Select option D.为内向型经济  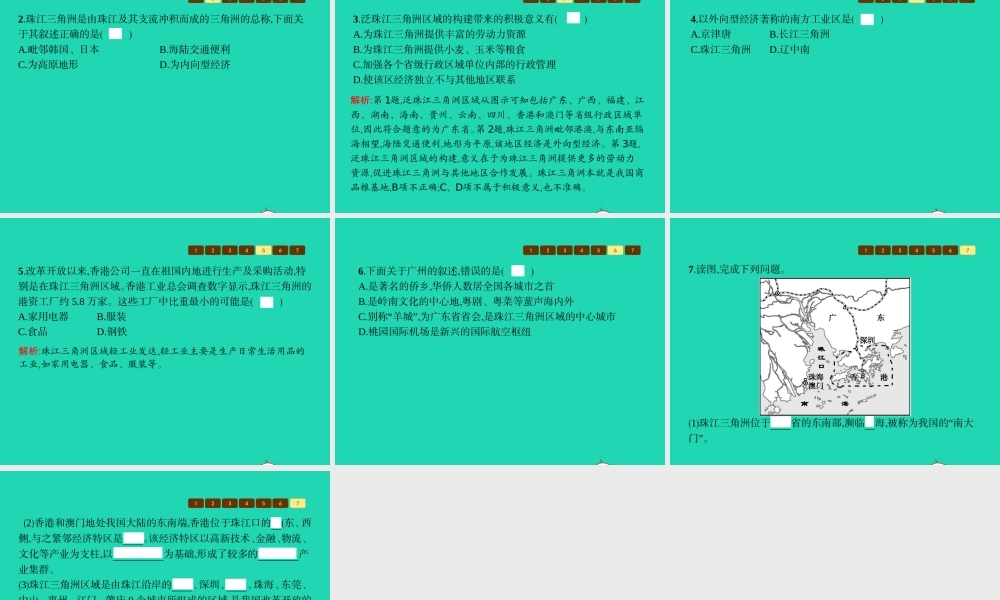[x=195, y=65]
